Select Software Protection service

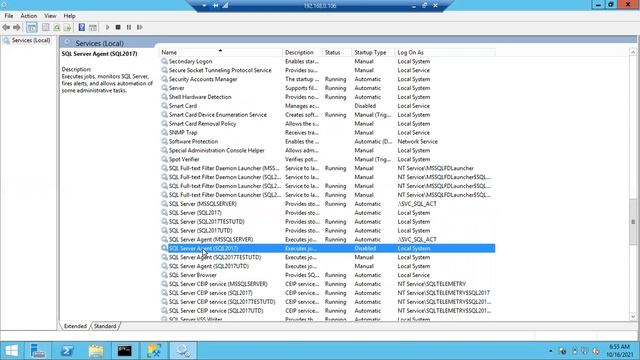[193, 142]
